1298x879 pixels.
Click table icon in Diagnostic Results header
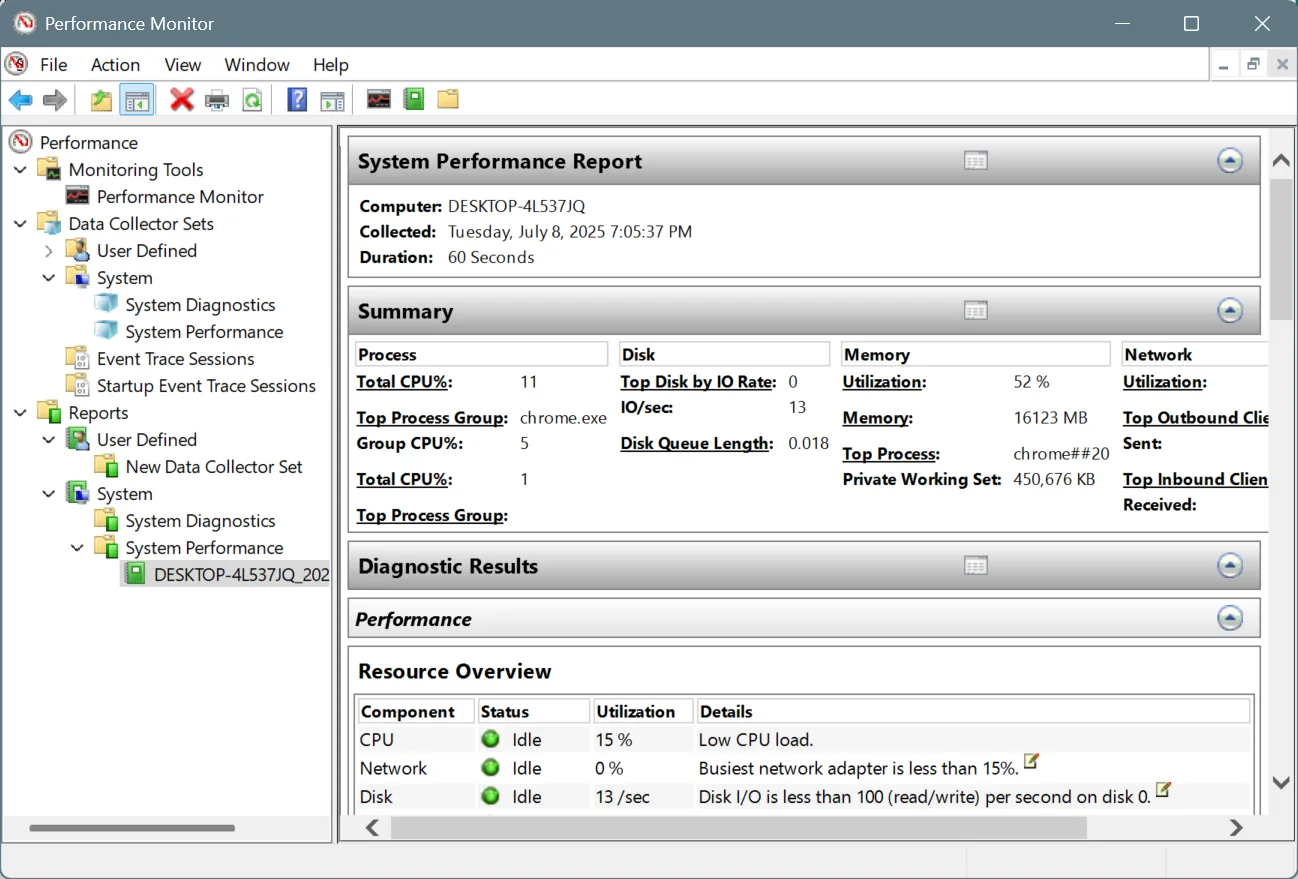[x=976, y=566]
